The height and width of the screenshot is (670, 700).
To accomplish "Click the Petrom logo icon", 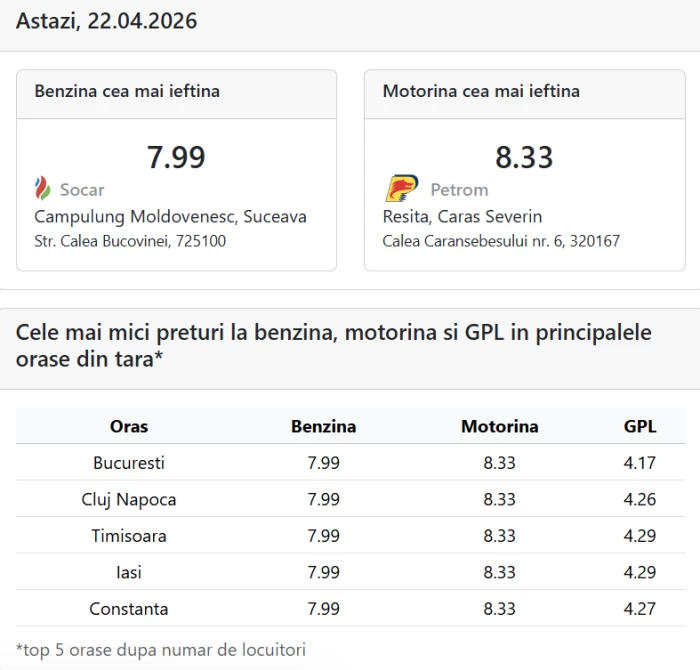I will (x=402, y=188).
